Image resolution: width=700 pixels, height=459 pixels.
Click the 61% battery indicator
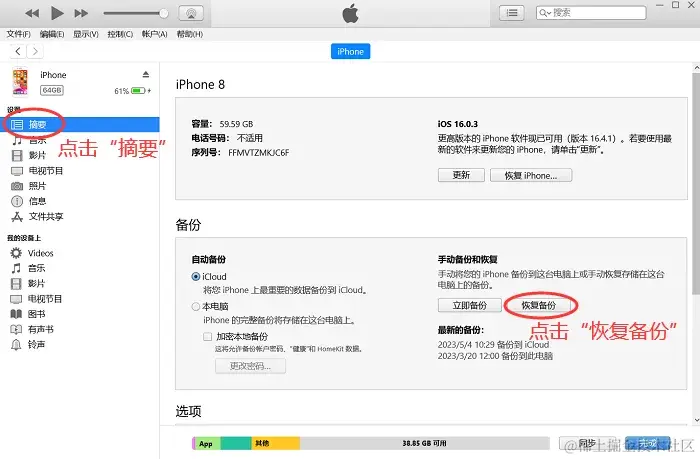tap(133, 91)
